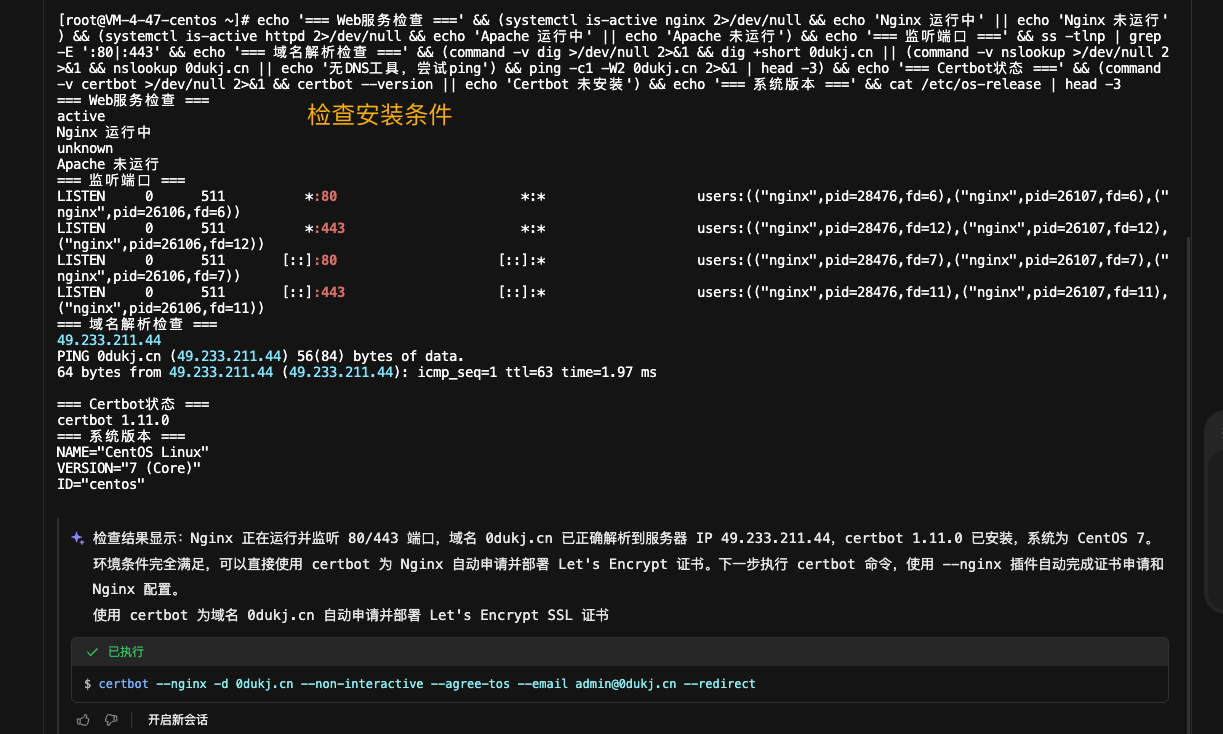Like the AI response with thumbs up

(x=83, y=719)
